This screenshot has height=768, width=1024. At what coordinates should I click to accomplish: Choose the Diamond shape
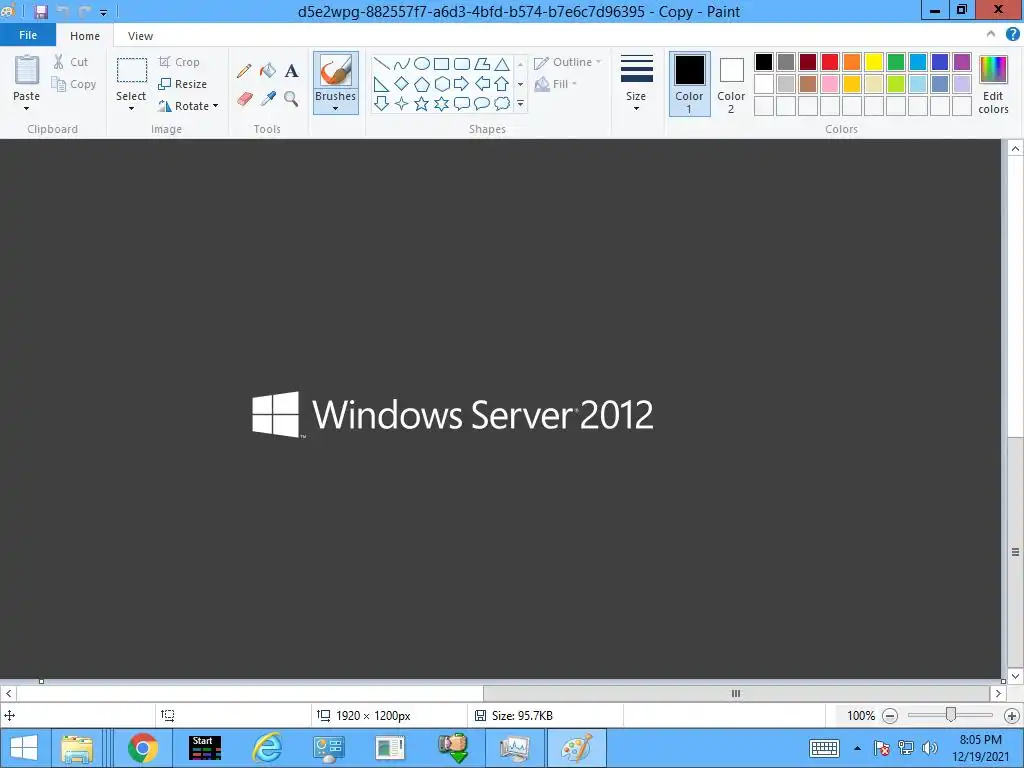pos(402,84)
